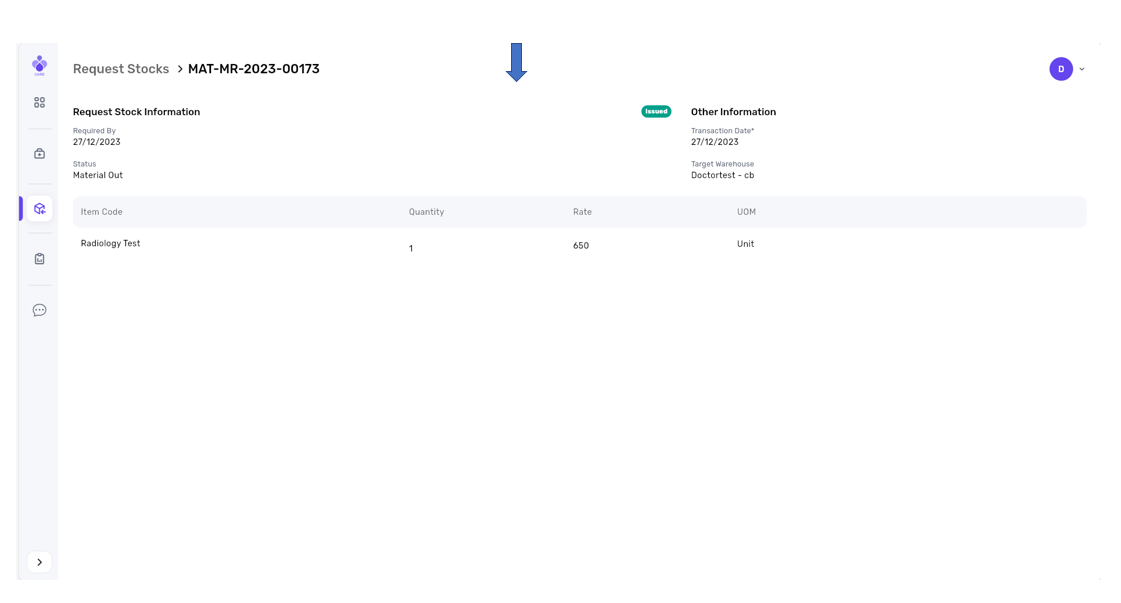The width and height of the screenshot is (1121, 603).
Task: Go back to Request Stocks breadcrumb
Action: 121,69
